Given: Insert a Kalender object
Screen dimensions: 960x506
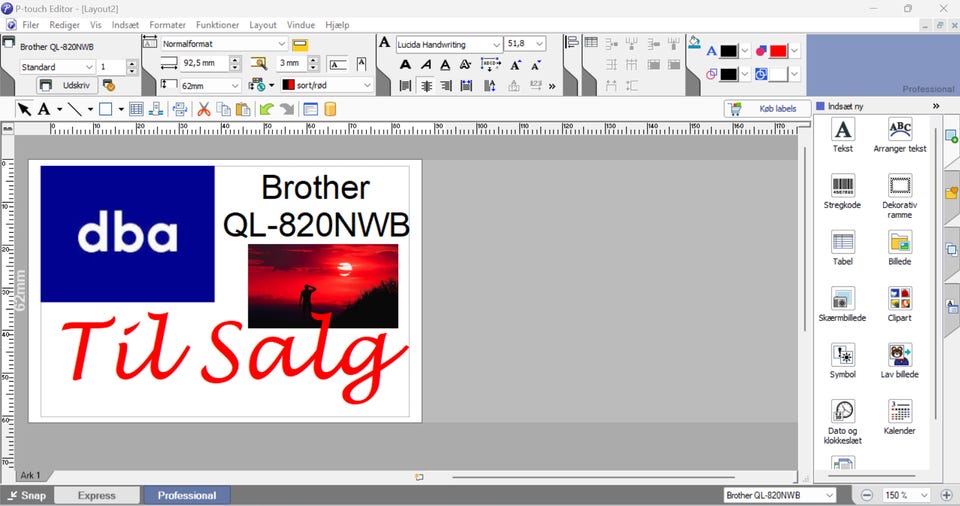Looking at the screenshot, I should click(x=899, y=417).
